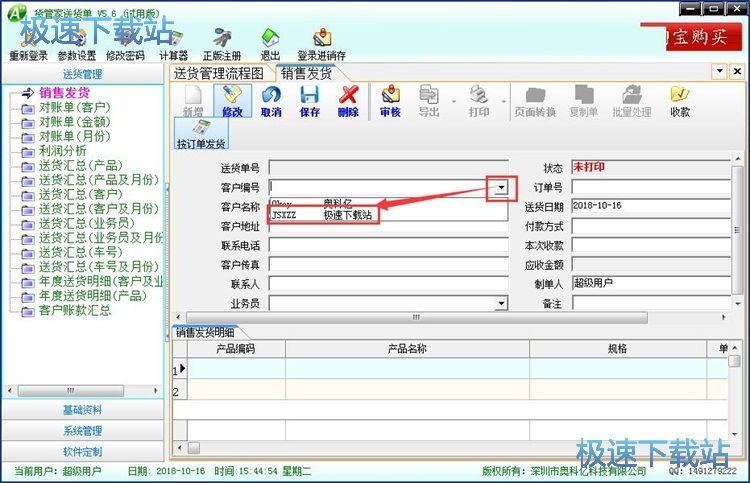Click the 产品编码 column header
Image resolution: width=750 pixels, height=483 pixels.
tap(236, 349)
